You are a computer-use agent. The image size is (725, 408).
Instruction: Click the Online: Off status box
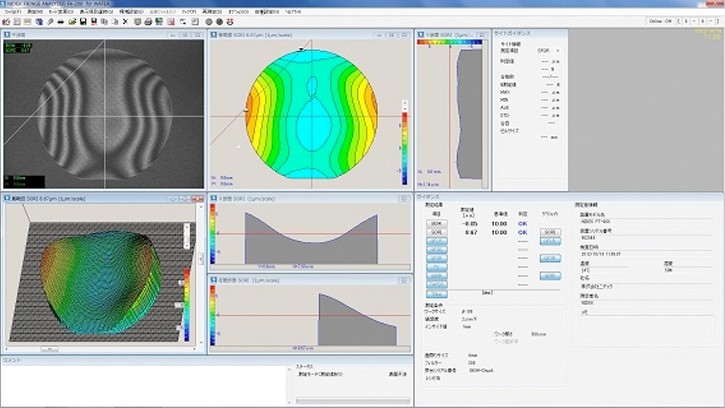click(x=660, y=21)
